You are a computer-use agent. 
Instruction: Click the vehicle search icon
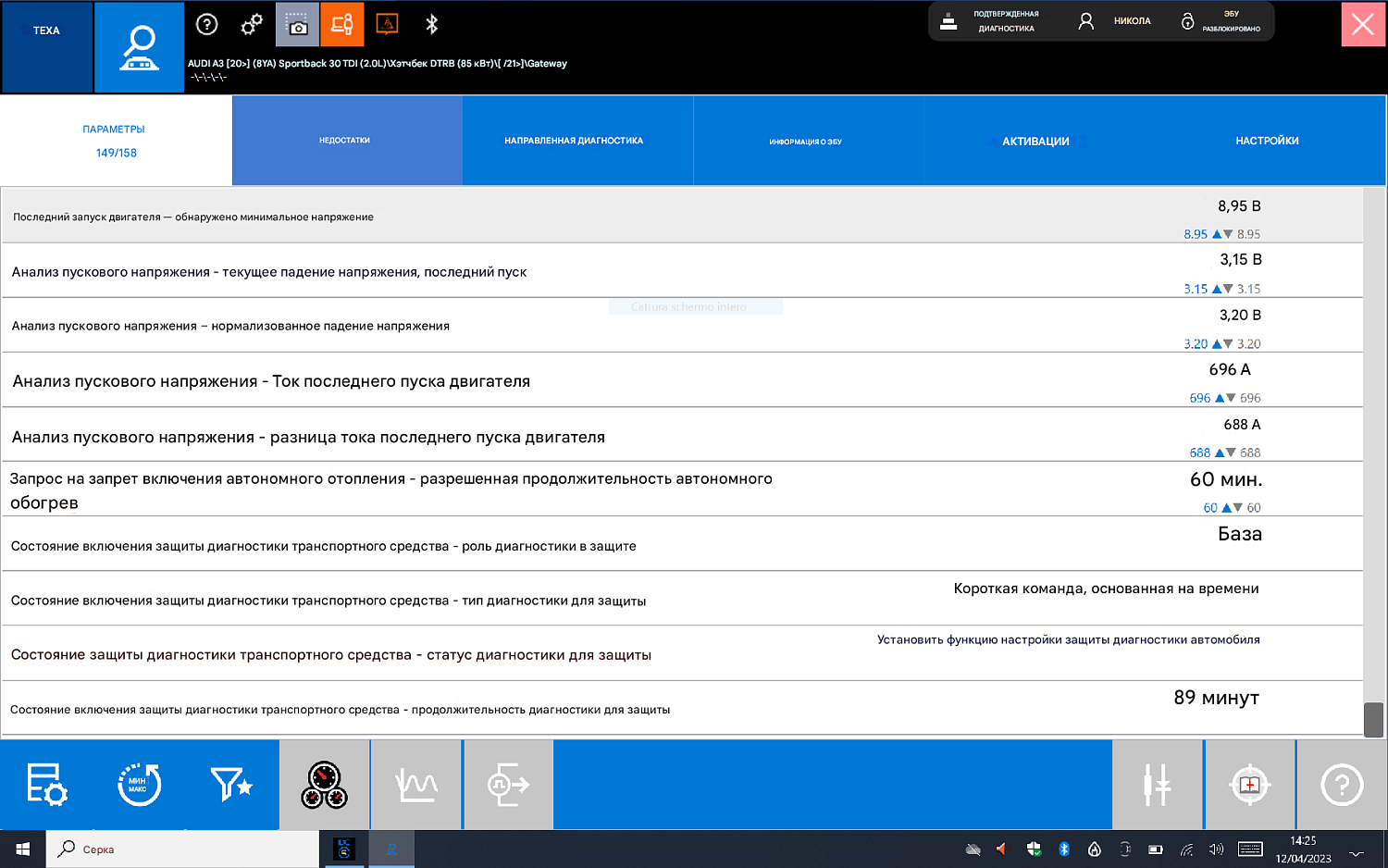[x=139, y=47]
